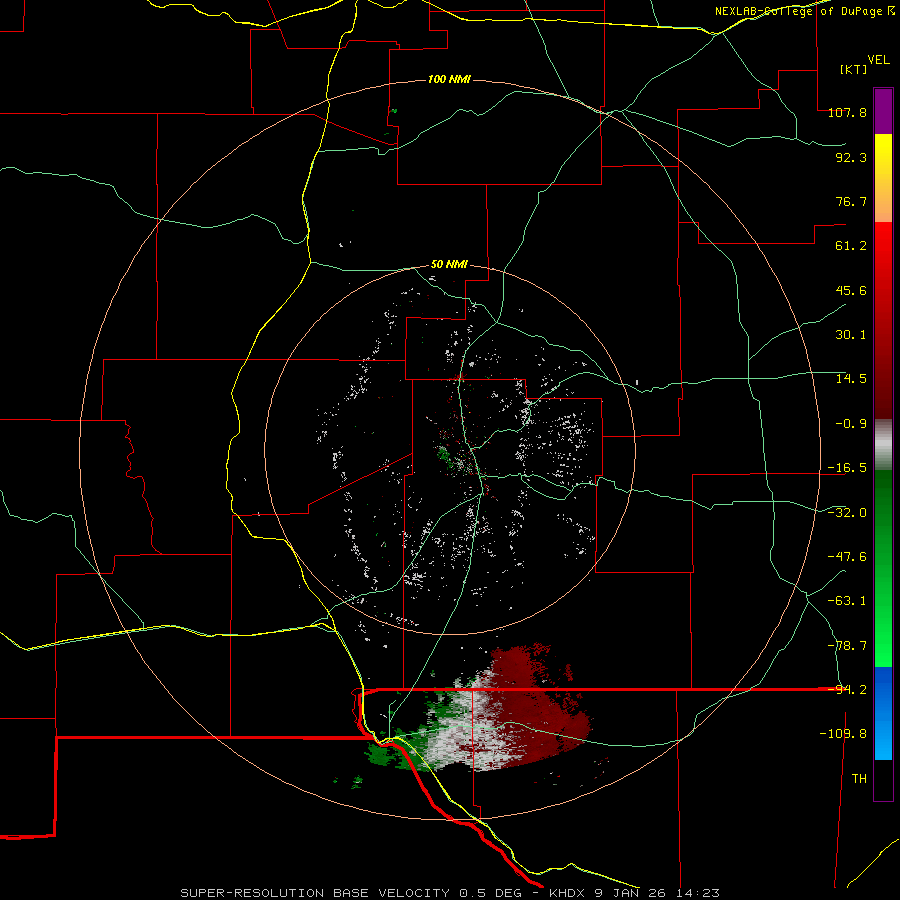
Task: Click the 45.6 velocity scale value
Action: 851,290
